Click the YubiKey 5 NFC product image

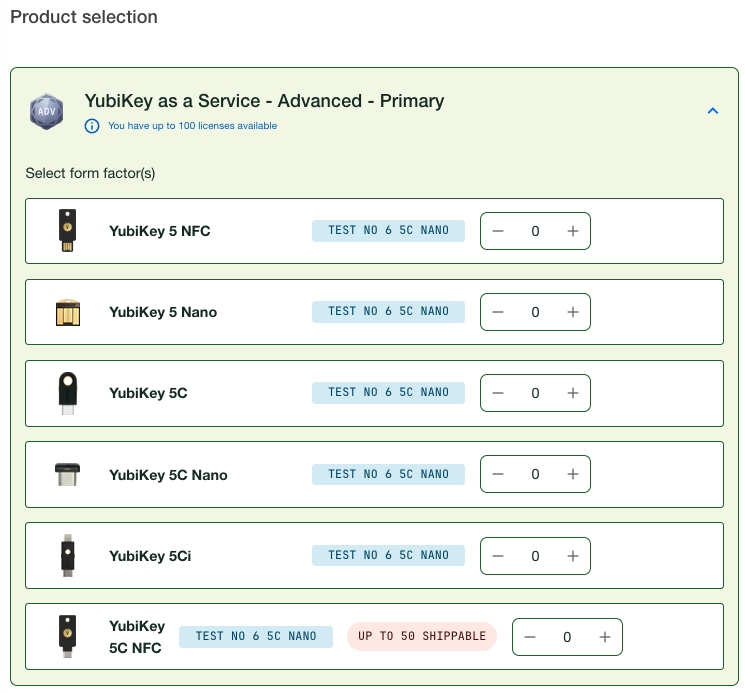(67, 230)
